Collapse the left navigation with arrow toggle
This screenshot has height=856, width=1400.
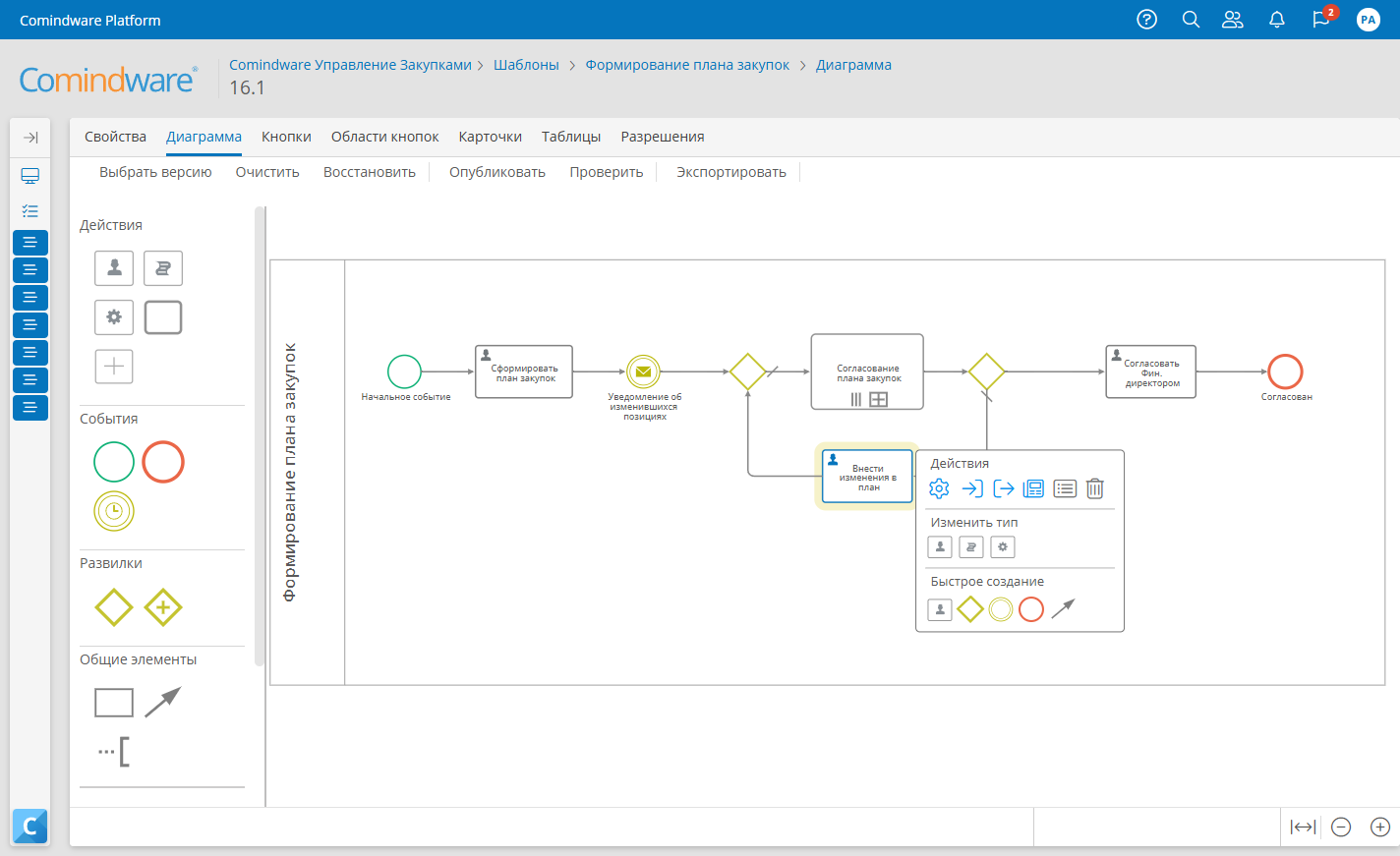tap(29, 138)
